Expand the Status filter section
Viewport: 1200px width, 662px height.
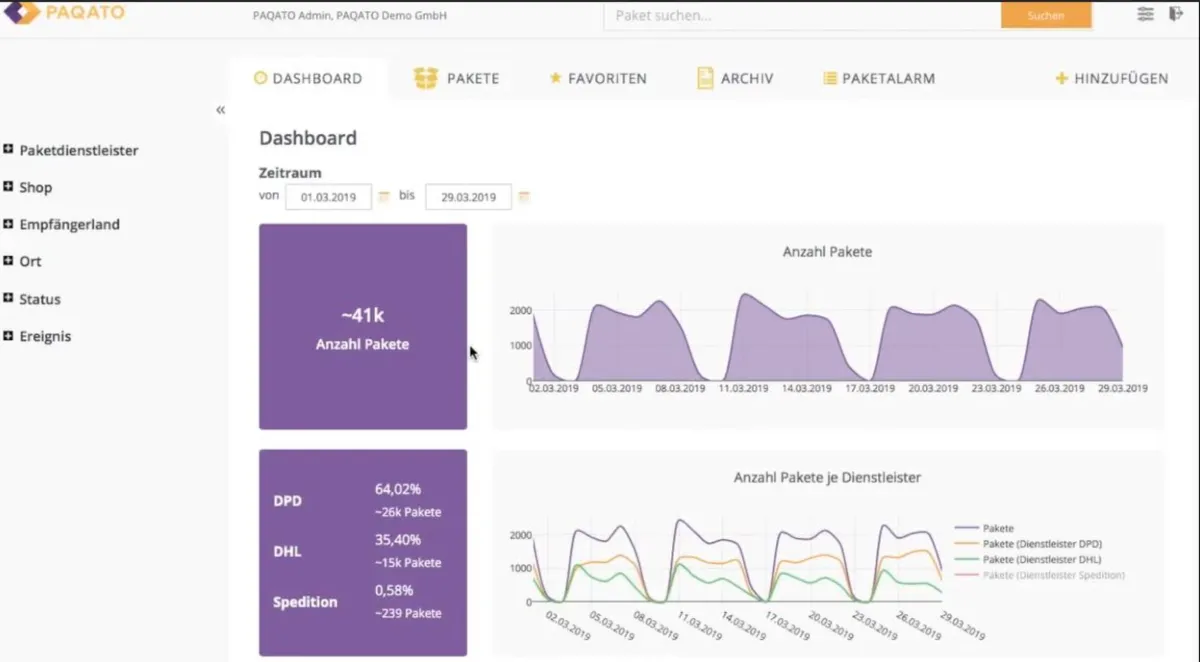tap(9, 298)
